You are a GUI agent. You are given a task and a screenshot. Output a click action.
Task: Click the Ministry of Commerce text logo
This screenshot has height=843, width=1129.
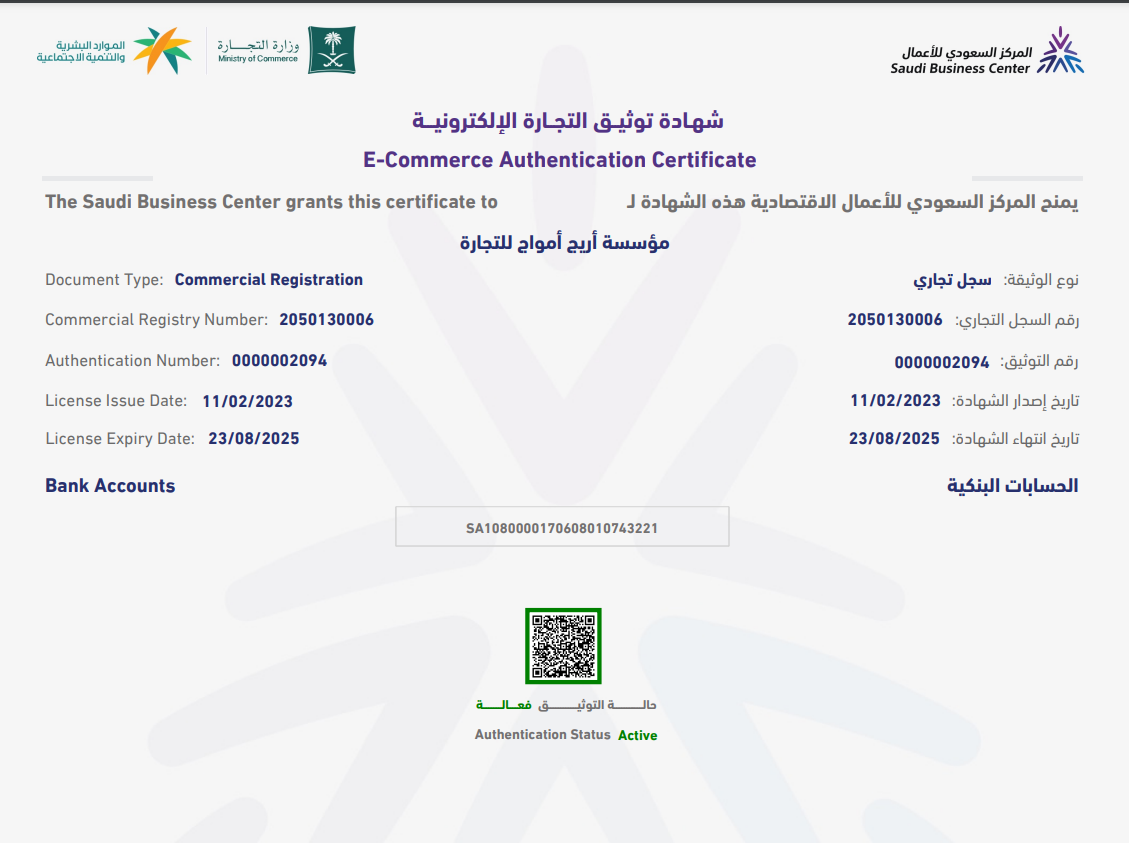coord(258,50)
